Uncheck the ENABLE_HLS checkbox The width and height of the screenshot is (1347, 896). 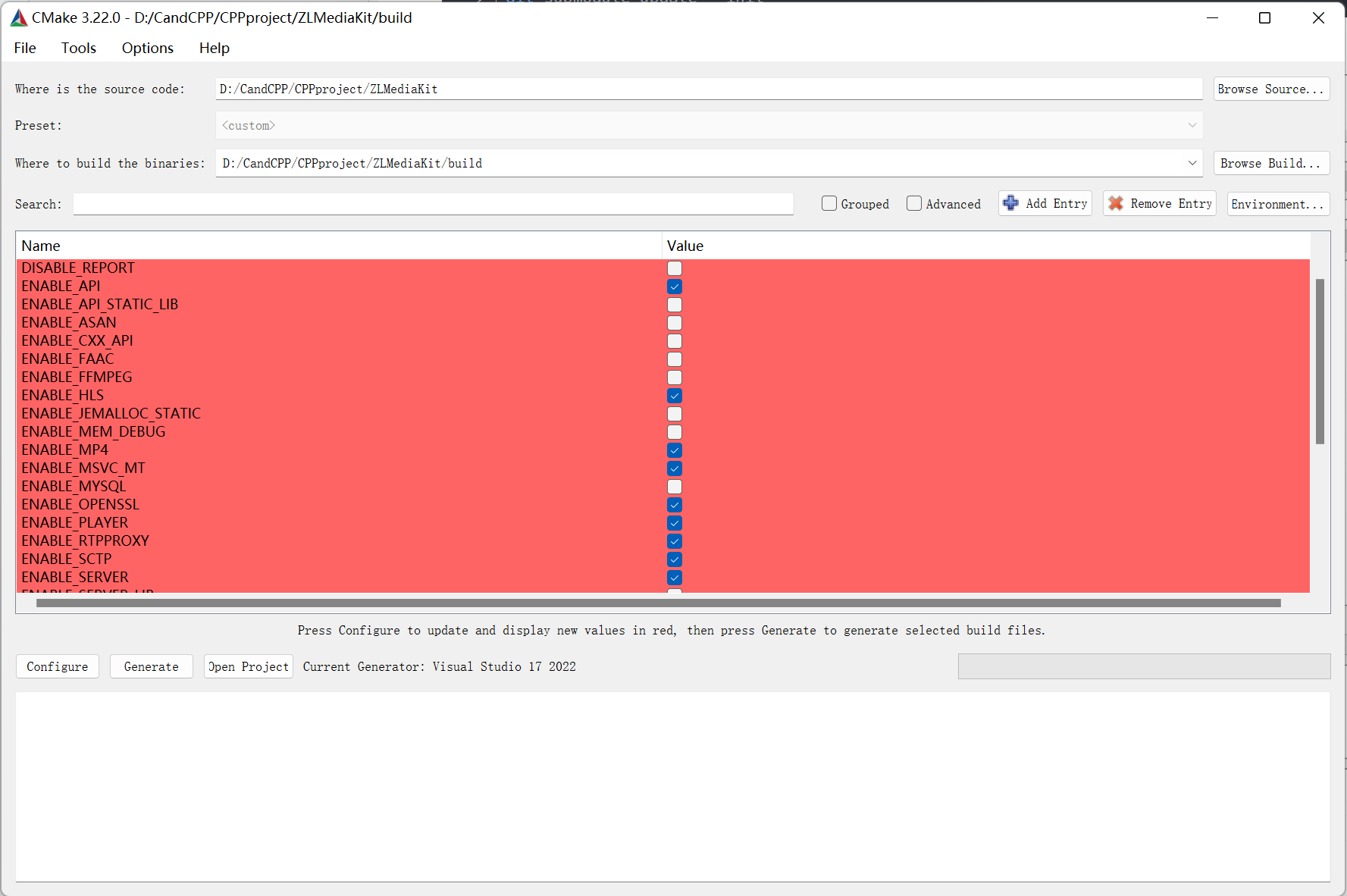[x=675, y=396]
